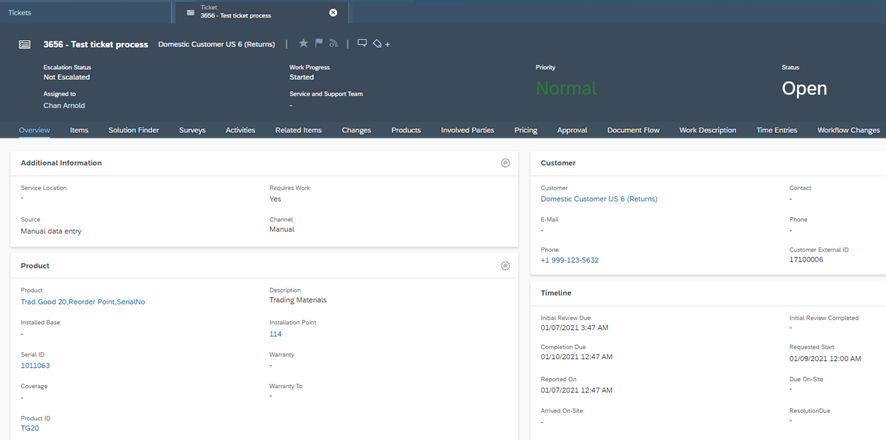This screenshot has height=440, width=886.
Task: Click the Manual data entry source value
Action: 51,231
